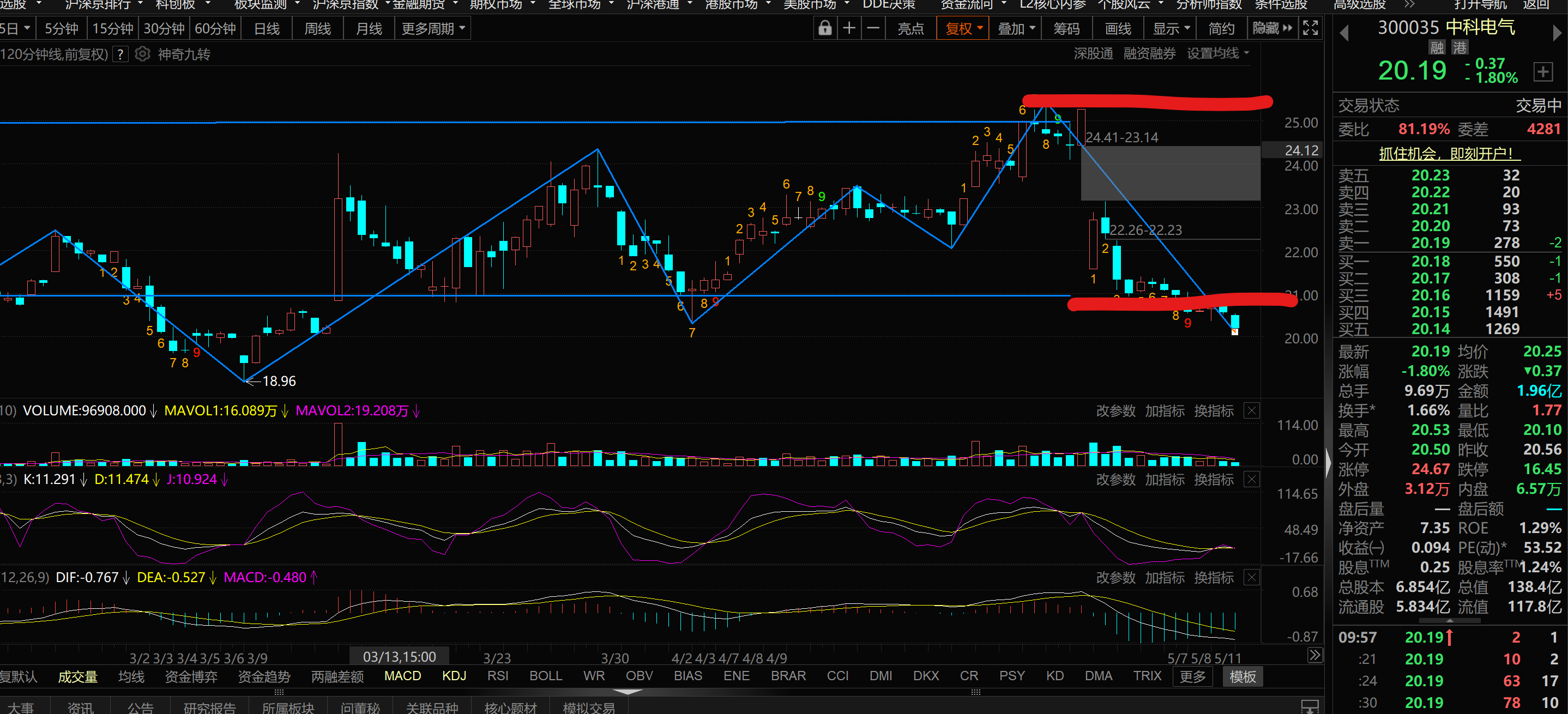Click 更多 indicators button
The width and height of the screenshot is (1568, 714).
[x=1192, y=677]
